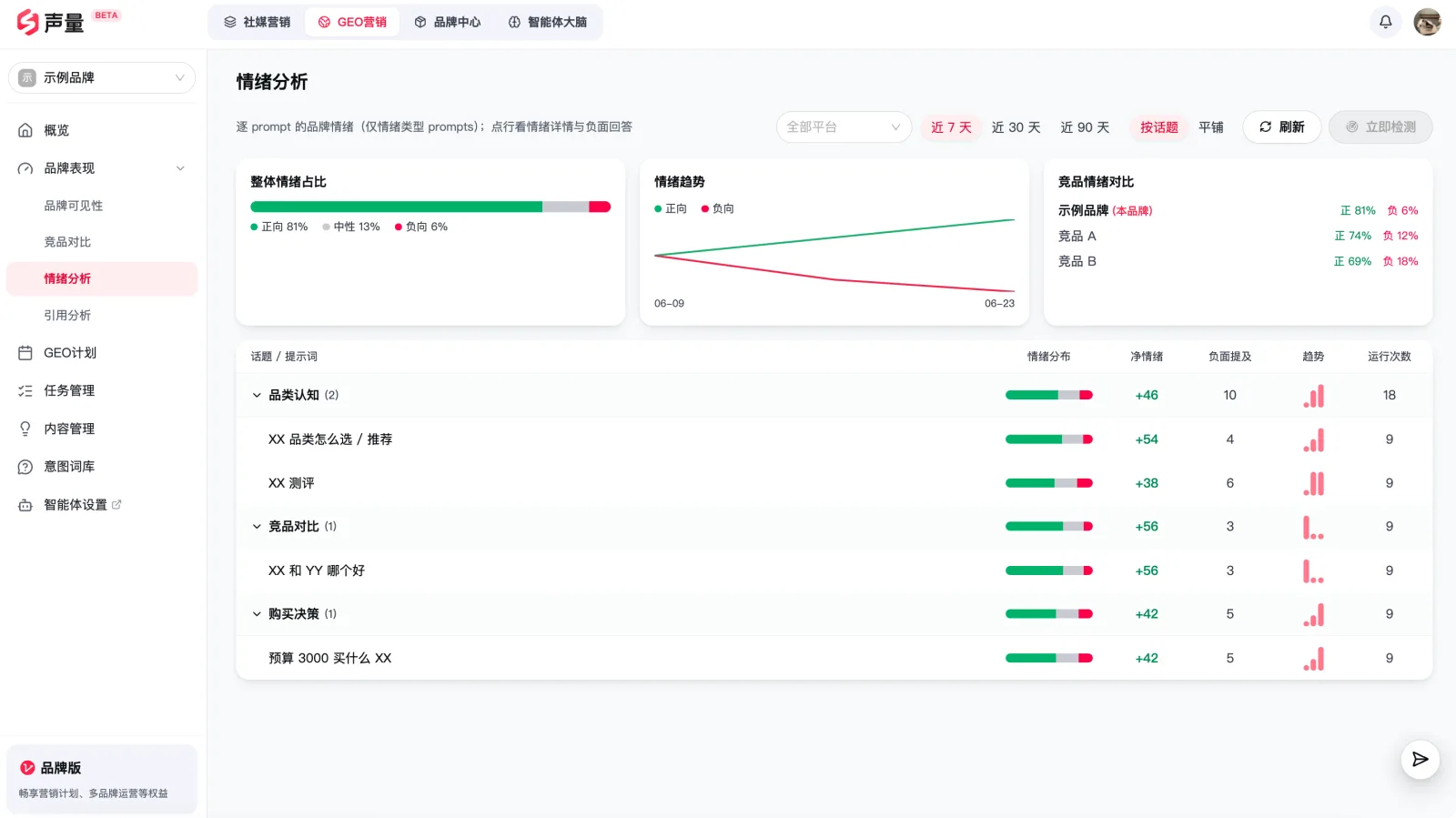Open the 智能体大脑 tab
The image size is (1456, 818).
click(547, 22)
